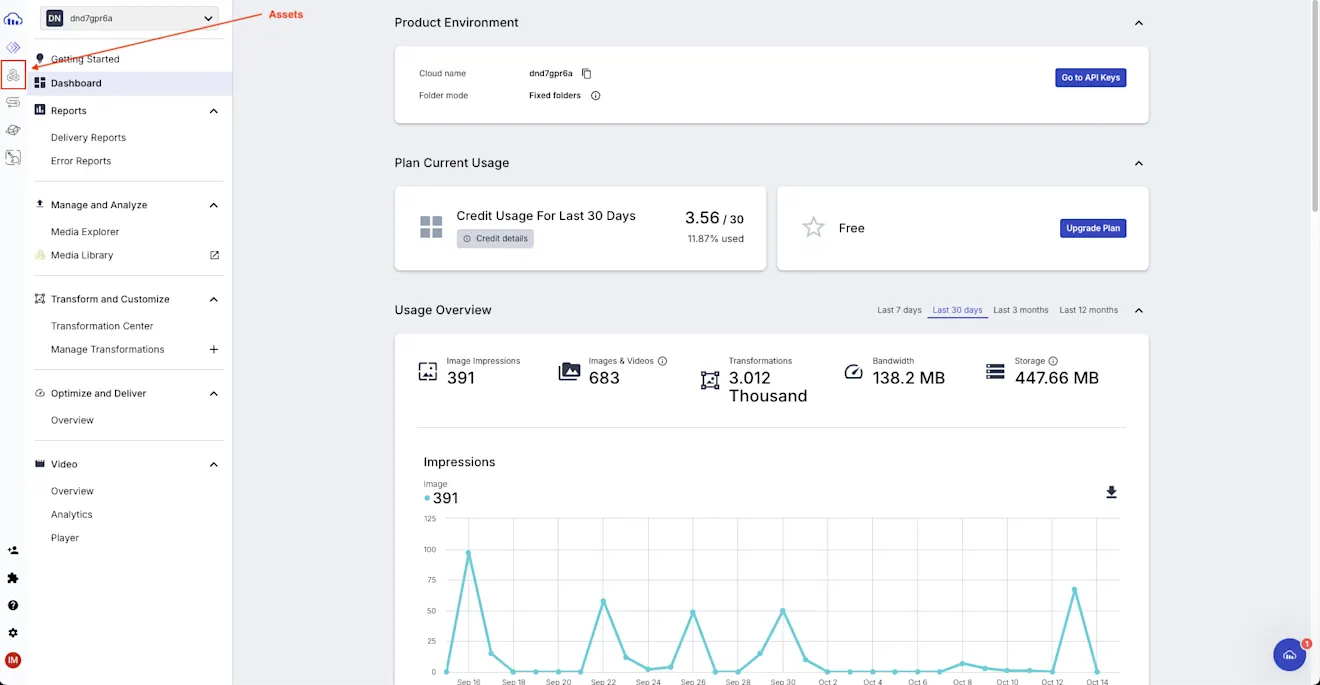Click the invite user (add person) icon
Viewport: 1320px width, 685px height.
tap(13, 550)
